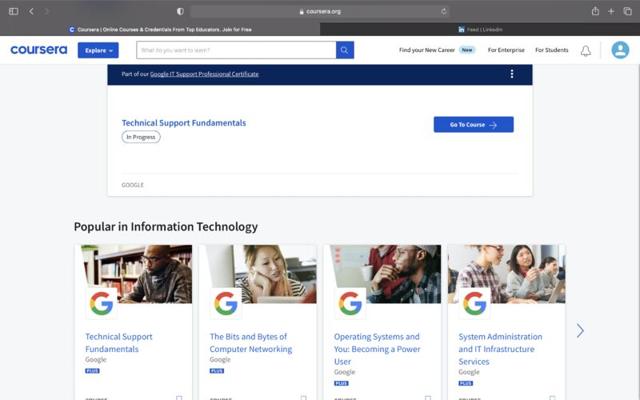Show tab overview icon
The image size is (640, 400).
point(627,11)
